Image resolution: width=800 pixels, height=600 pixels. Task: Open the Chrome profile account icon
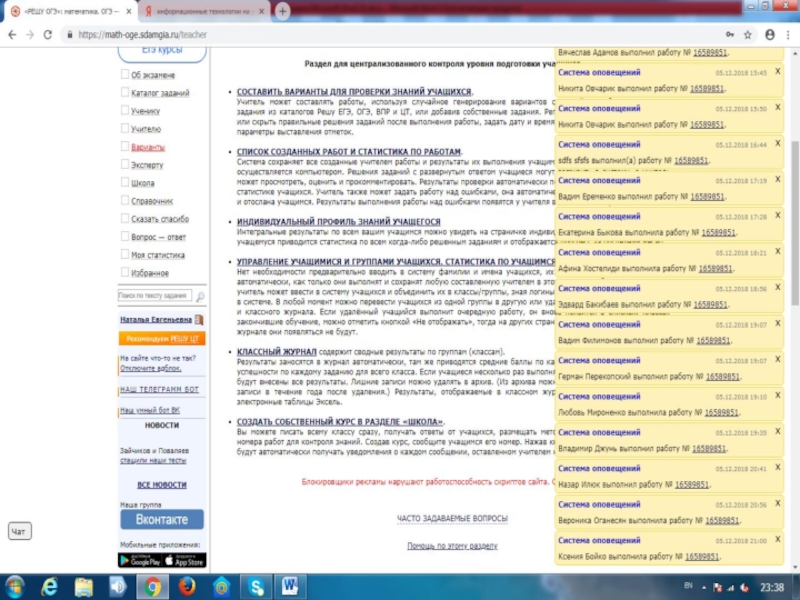770,35
